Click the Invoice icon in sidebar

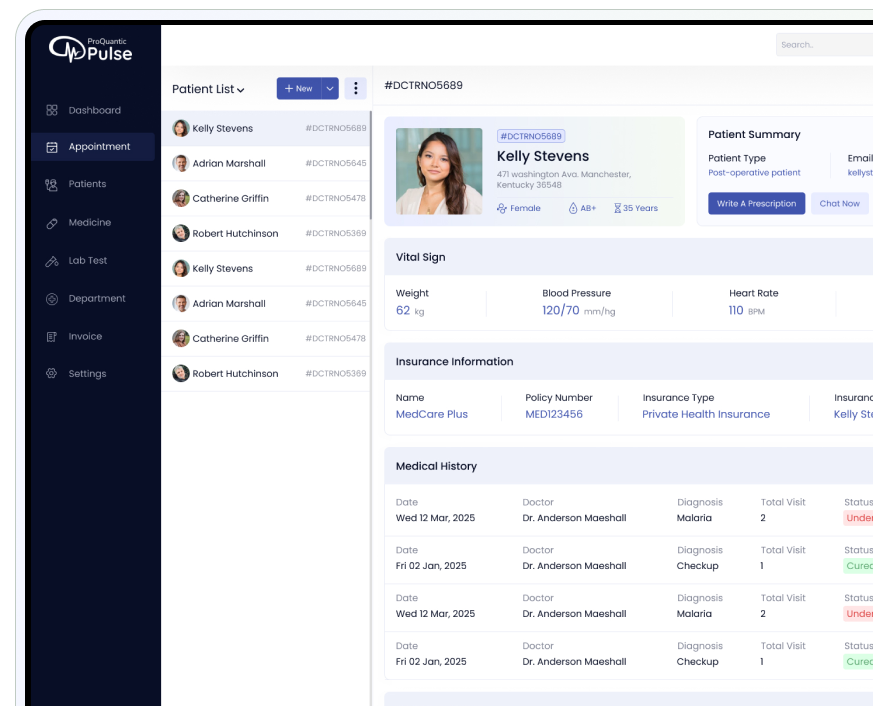52,337
